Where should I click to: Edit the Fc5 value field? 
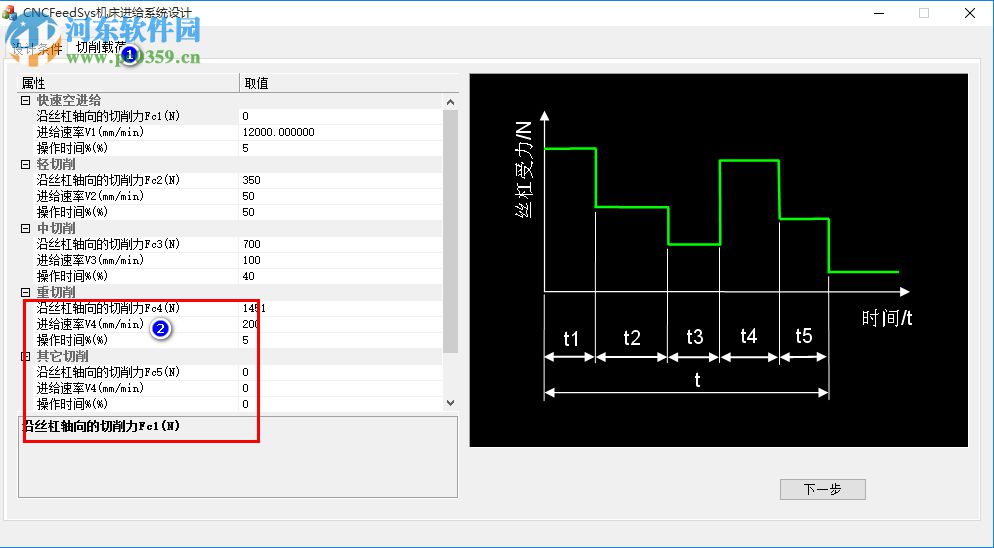340,372
